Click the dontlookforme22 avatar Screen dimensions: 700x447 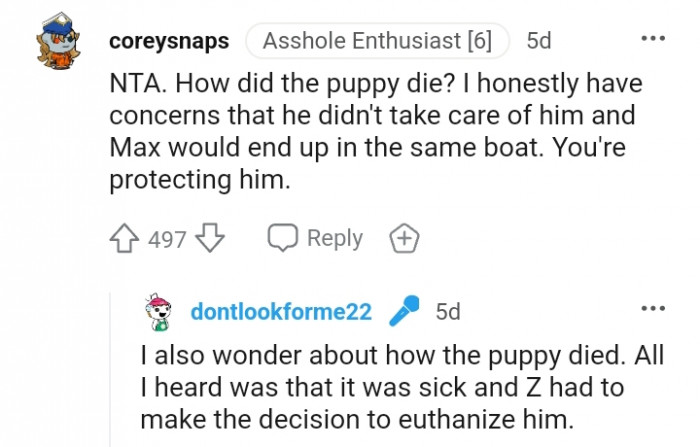160,312
